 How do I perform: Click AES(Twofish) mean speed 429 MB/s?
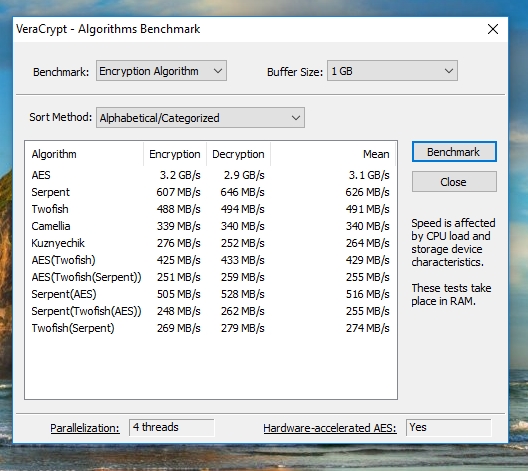[367, 260]
